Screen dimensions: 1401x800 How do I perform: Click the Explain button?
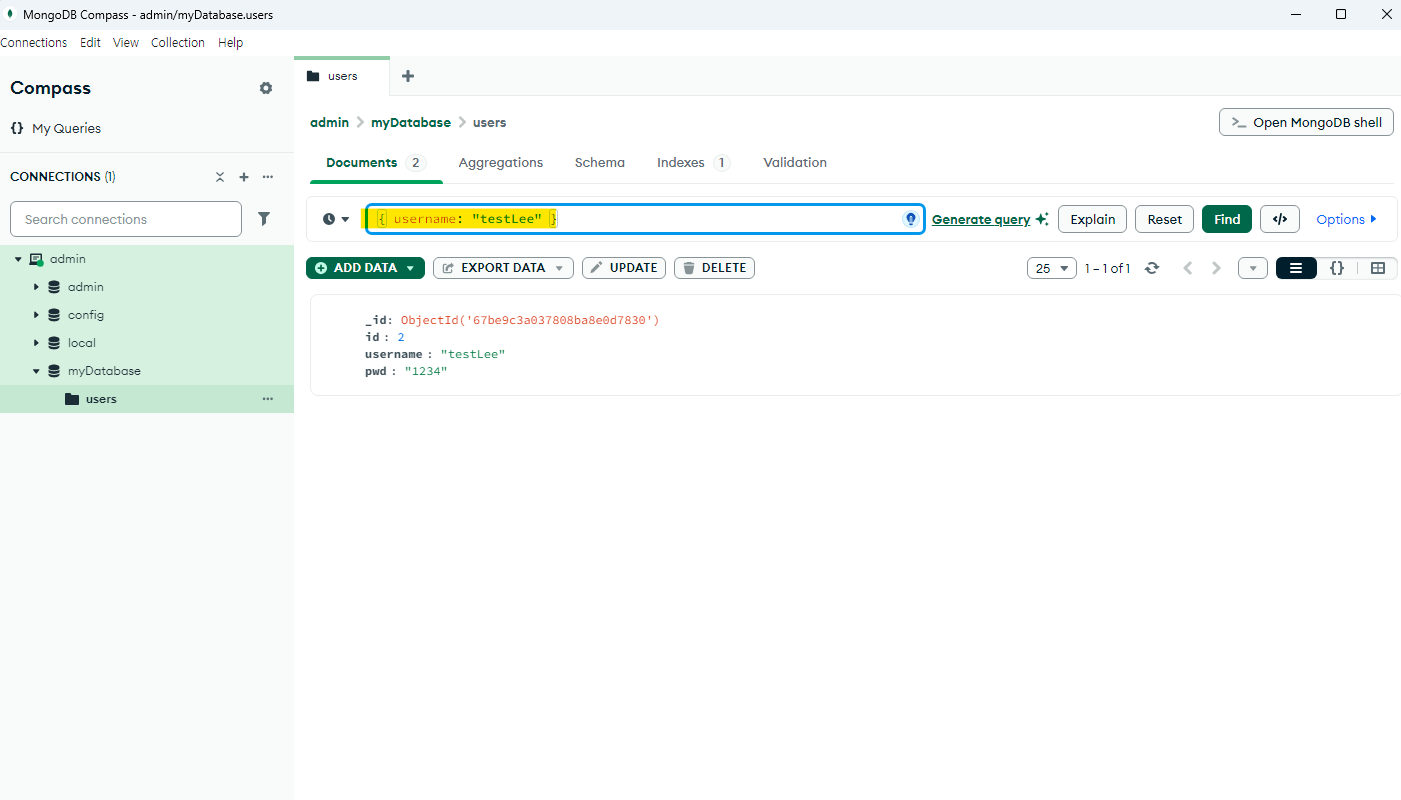[1093, 219]
